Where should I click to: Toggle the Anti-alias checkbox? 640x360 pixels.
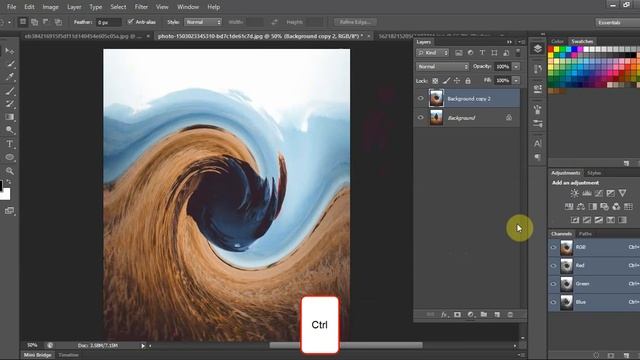(131, 22)
